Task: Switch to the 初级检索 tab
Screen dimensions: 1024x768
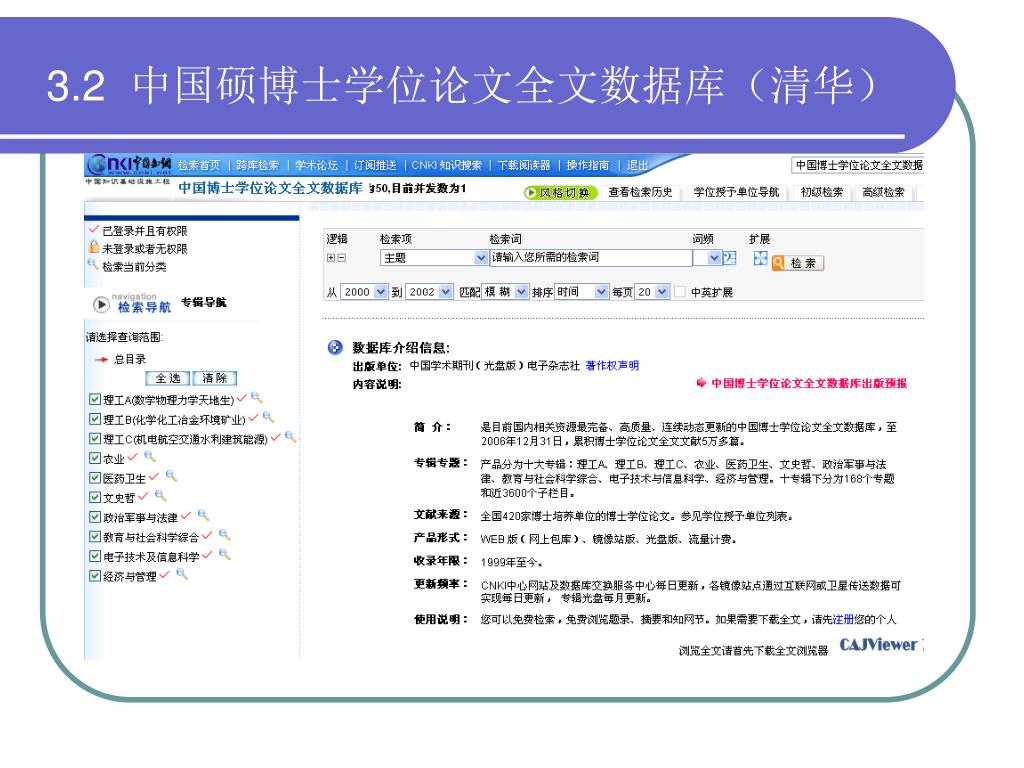Action: click(x=822, y=192)
